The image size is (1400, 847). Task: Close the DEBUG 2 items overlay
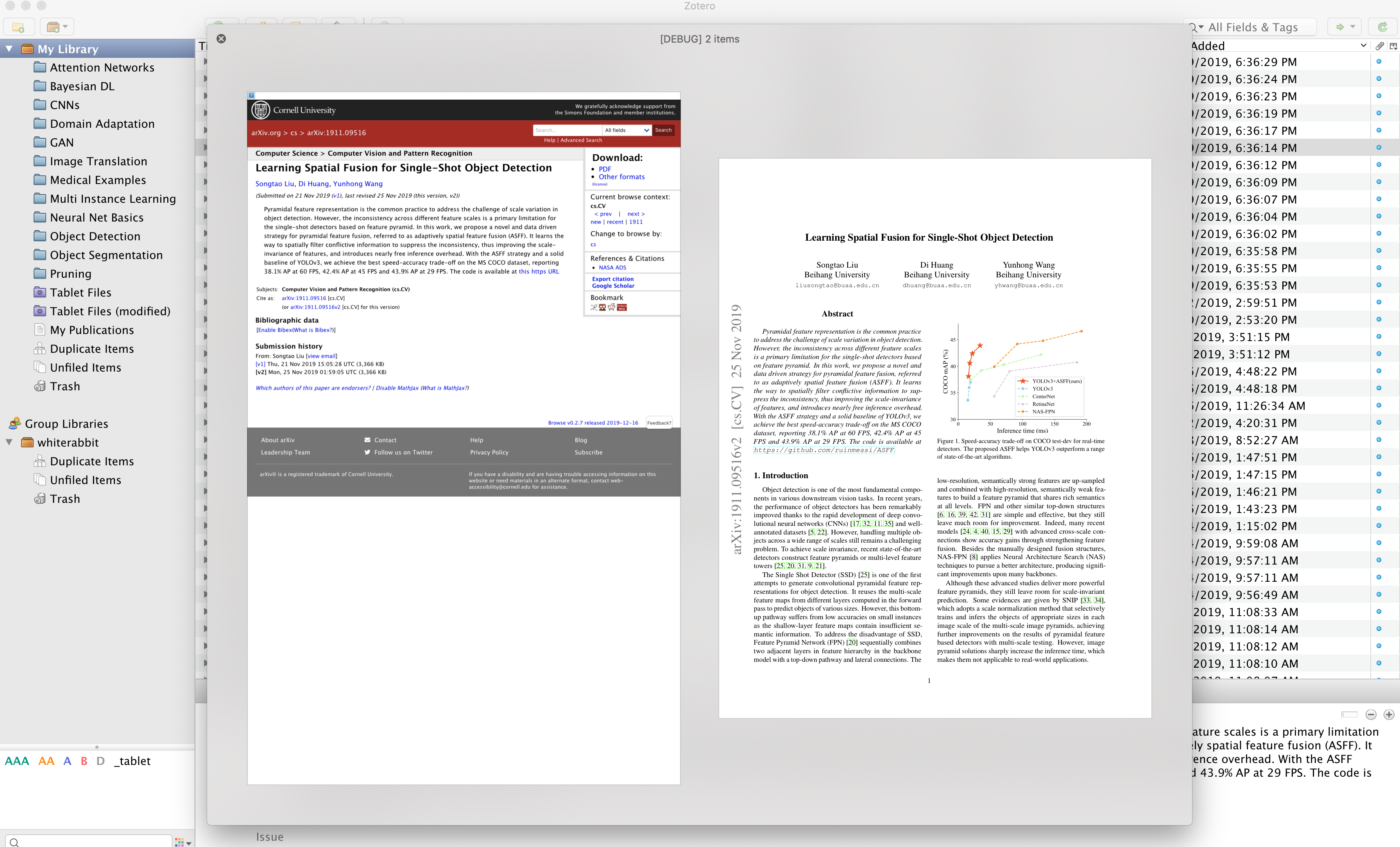(x=221, y=39)
